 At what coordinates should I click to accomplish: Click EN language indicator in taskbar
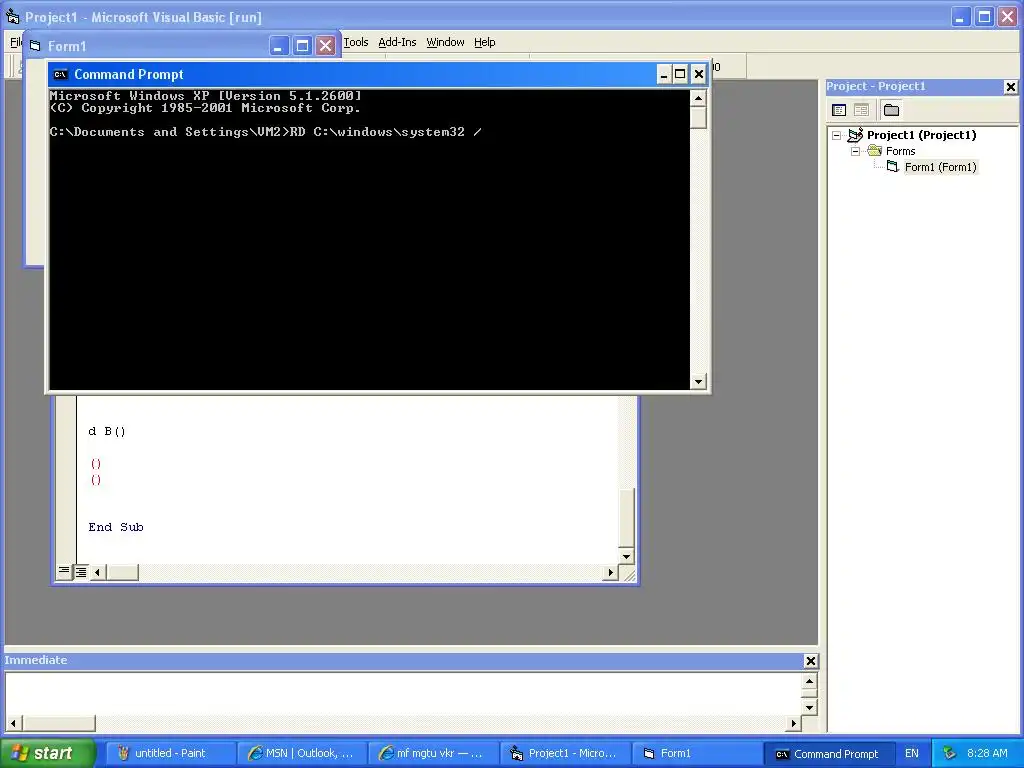click(912, 754)
